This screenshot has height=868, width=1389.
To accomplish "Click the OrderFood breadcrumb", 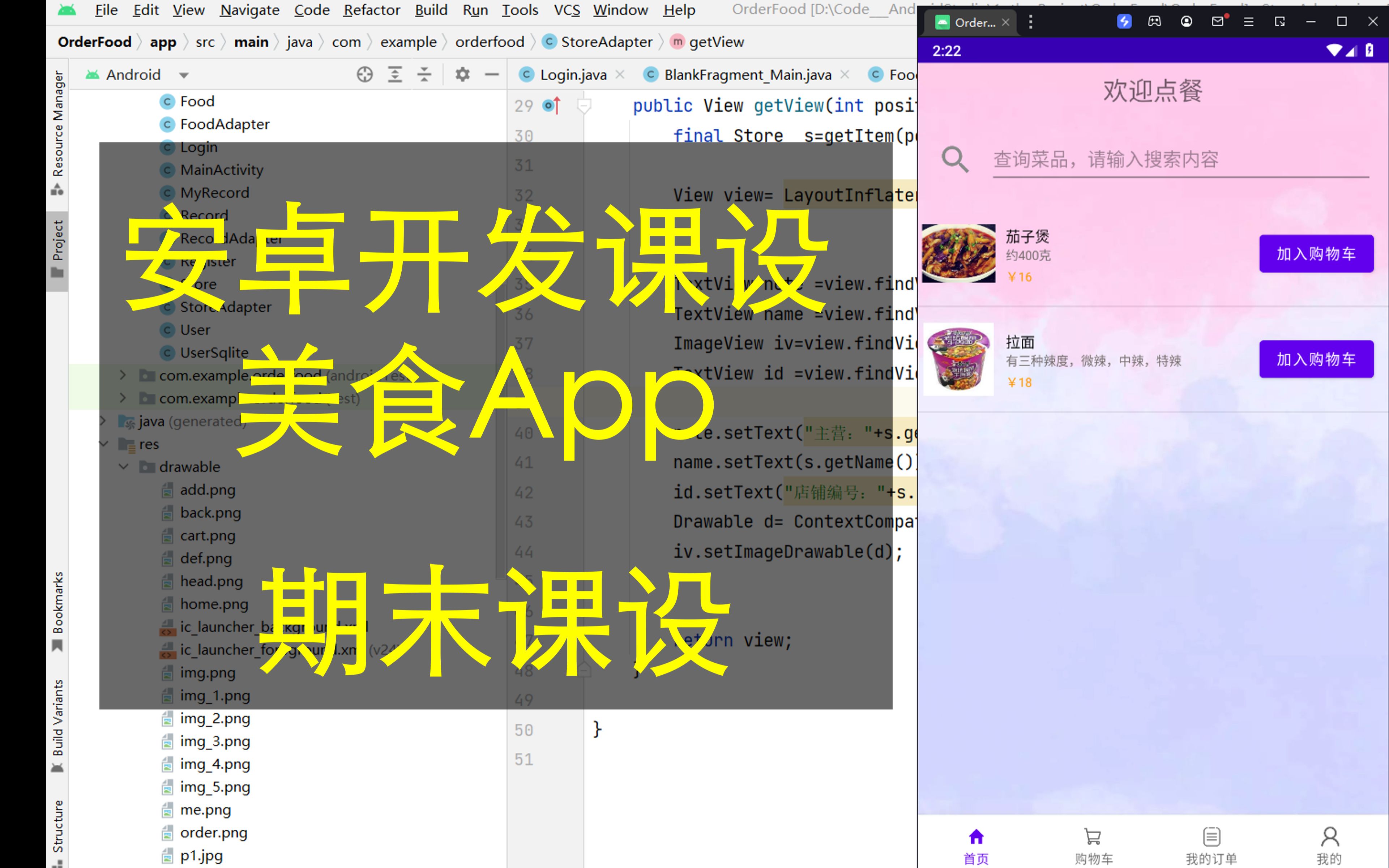I will click(x=95, y=42).
